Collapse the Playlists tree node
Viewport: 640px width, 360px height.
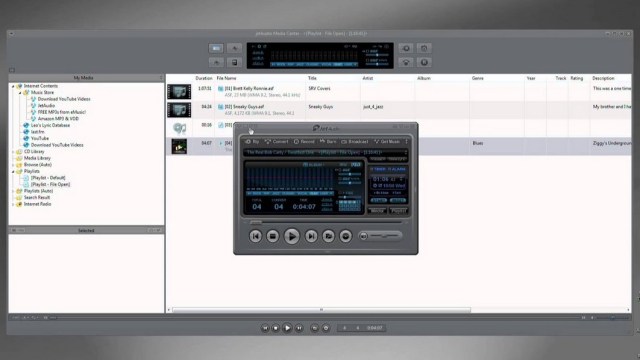click(13, 171)
